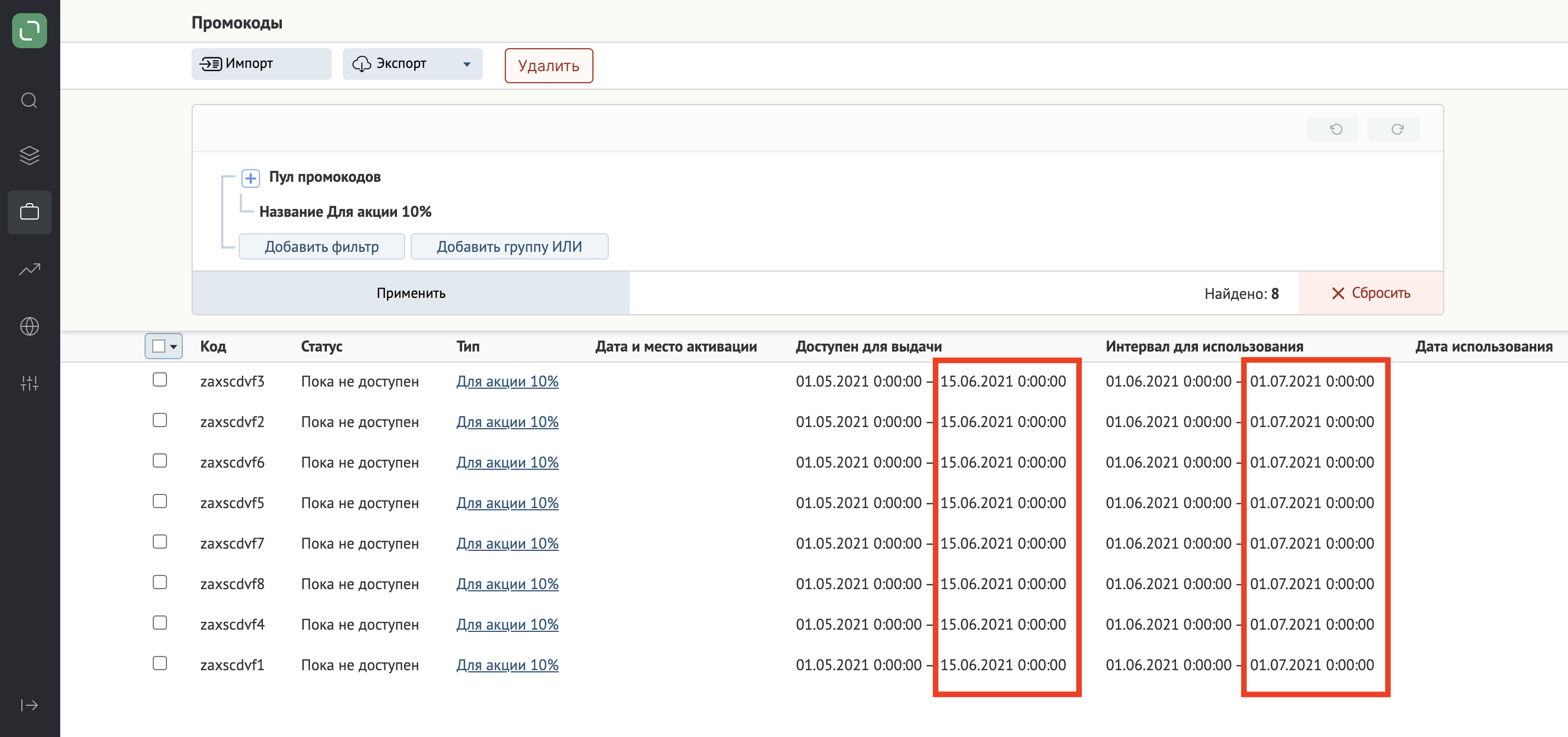
Task: Click Добавить фильтр button
Action: pos(321,246)
